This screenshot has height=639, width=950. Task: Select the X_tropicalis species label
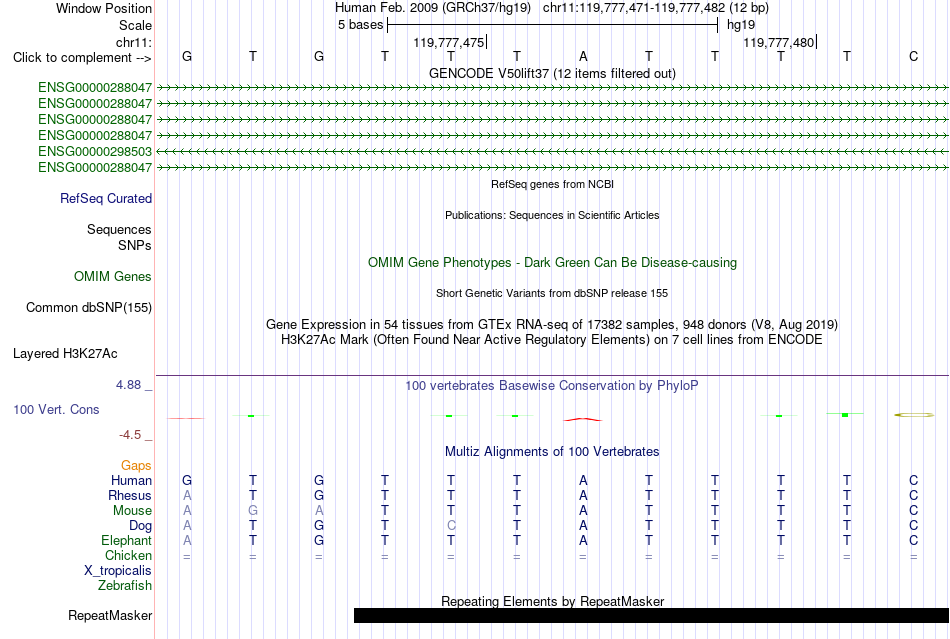coord(118,571)
